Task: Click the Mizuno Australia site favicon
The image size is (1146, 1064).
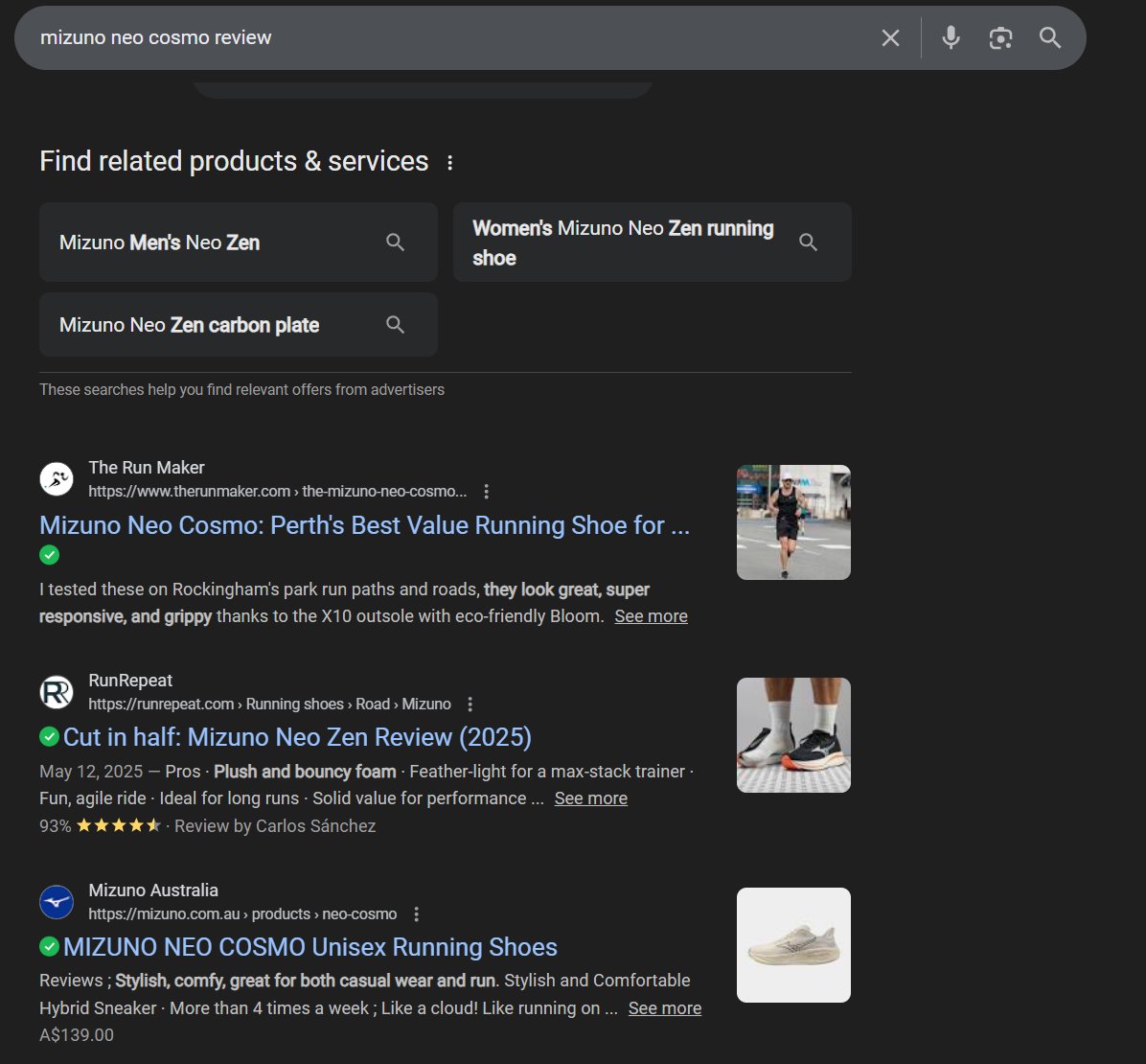Action: (57, 902)
